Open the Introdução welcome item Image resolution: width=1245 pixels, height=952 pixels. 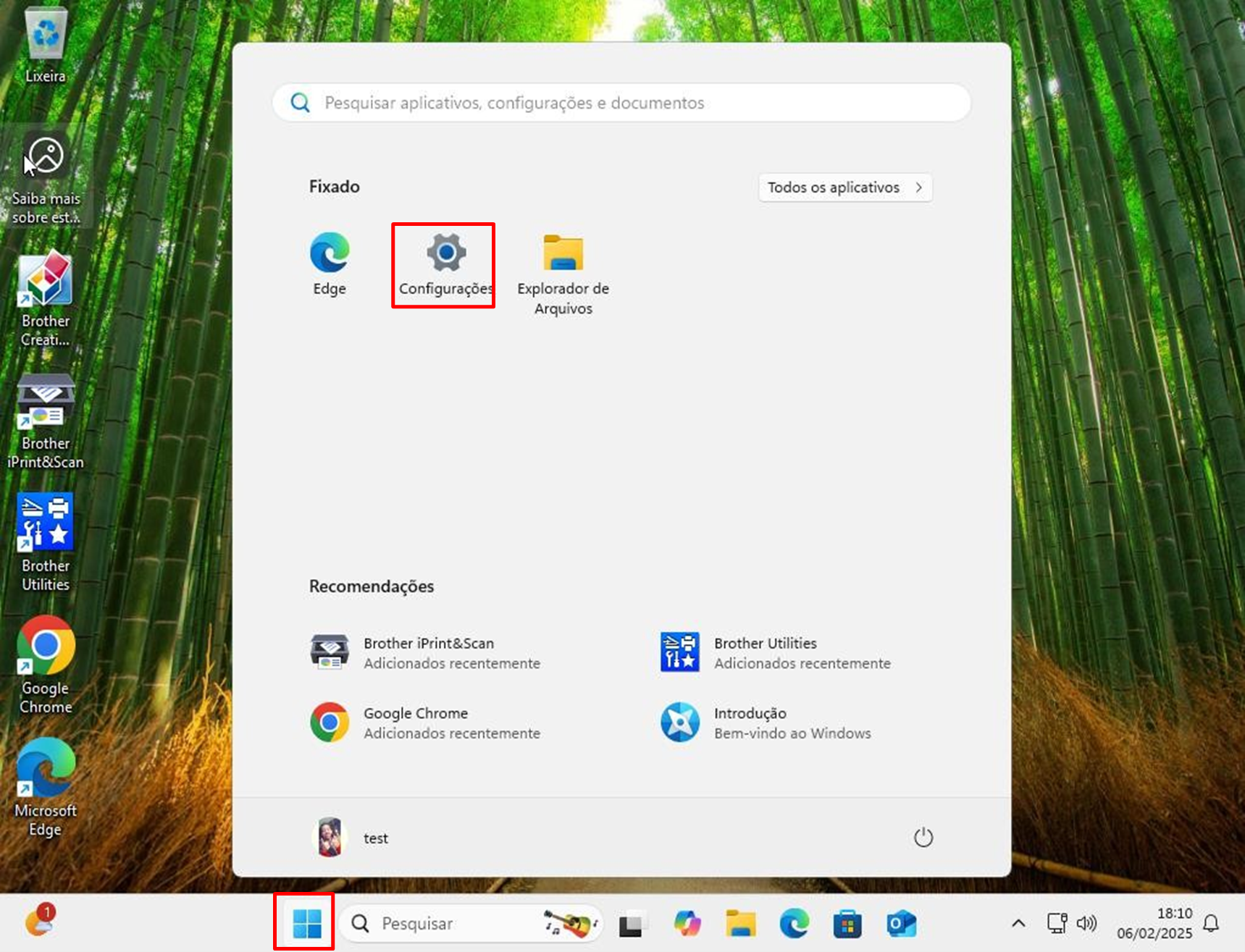766,723
